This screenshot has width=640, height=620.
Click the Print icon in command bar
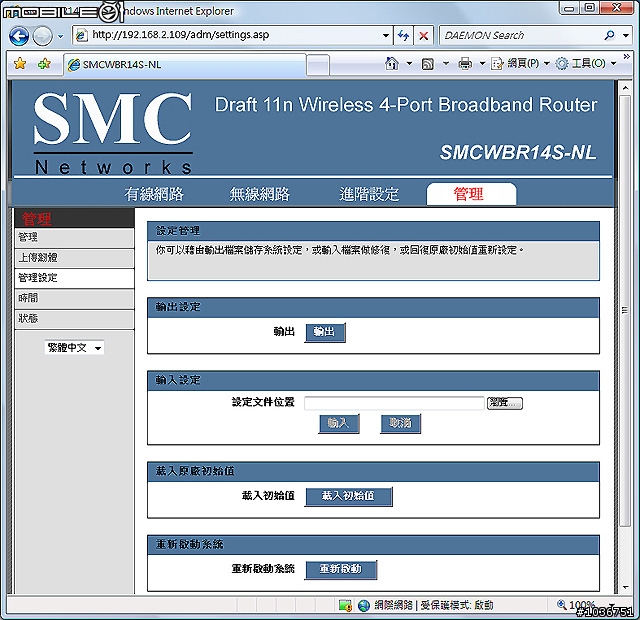pos(465,63)
